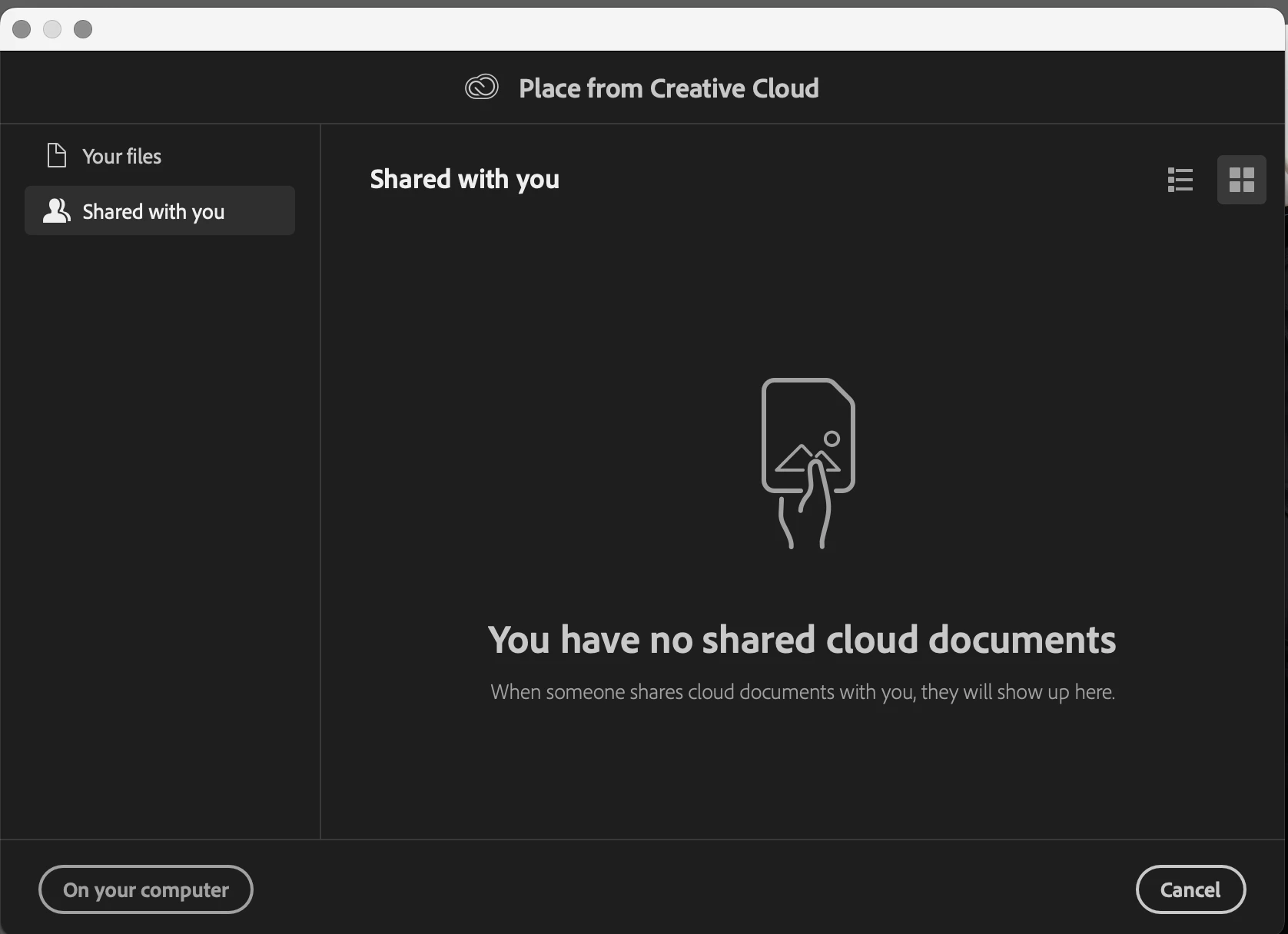This screenshot has height=934, width=1288.
Task: Click the 'You have no shared cloud documents' text
Action: 802,640
